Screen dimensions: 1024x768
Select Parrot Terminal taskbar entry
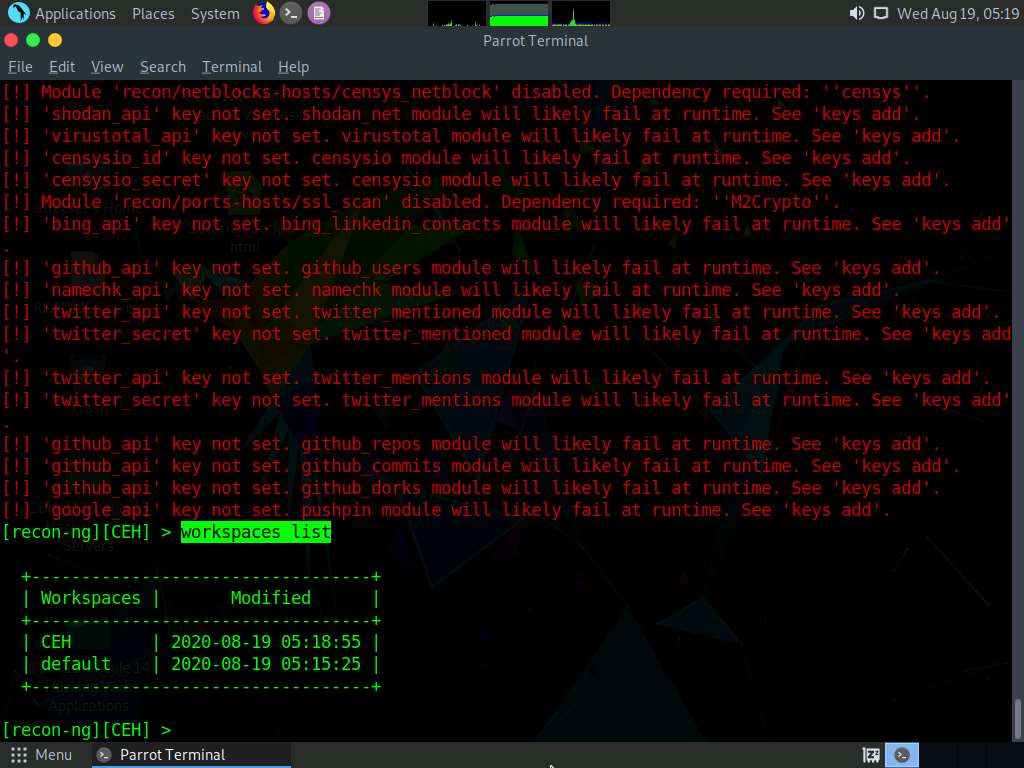192,755
